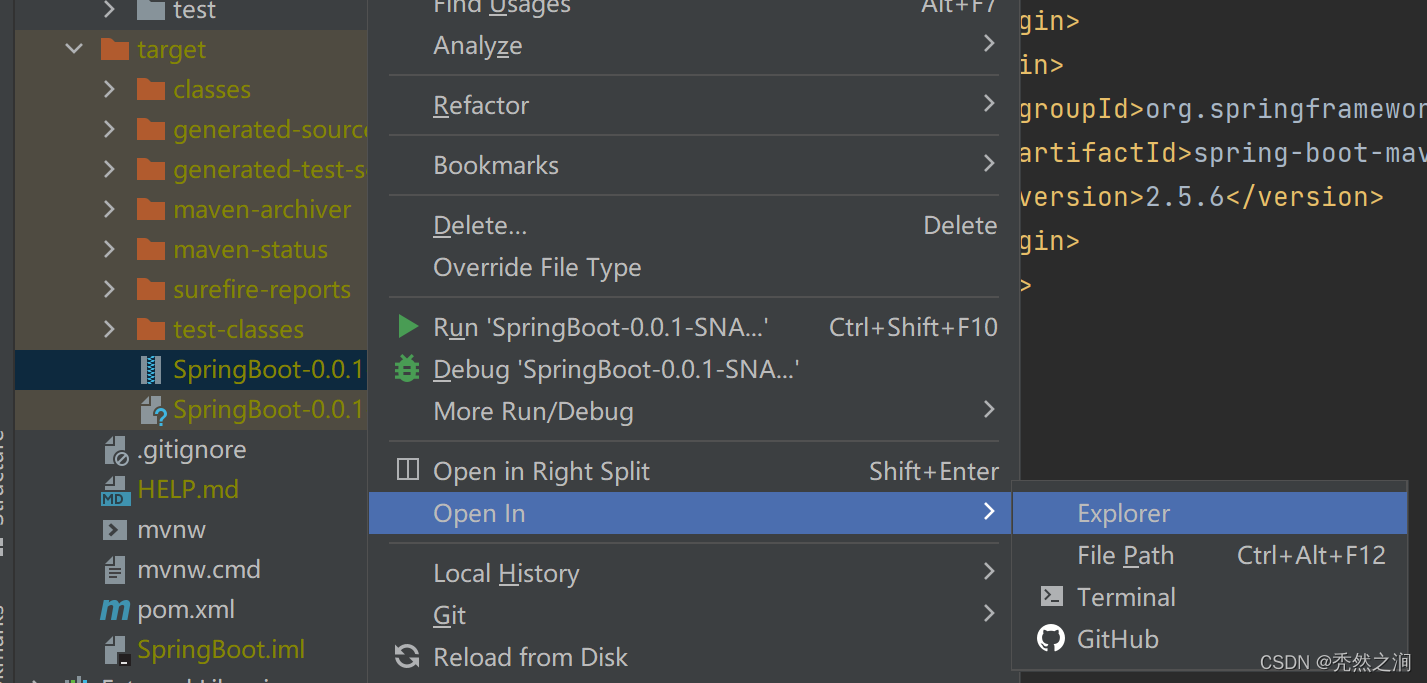
Task: Click the classes folder icon
Action: (151, 89)
